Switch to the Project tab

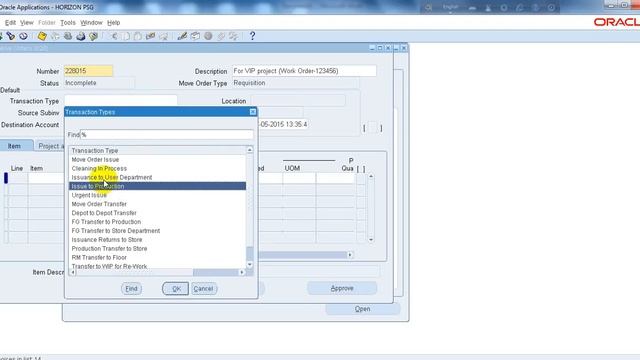[50, 146]
